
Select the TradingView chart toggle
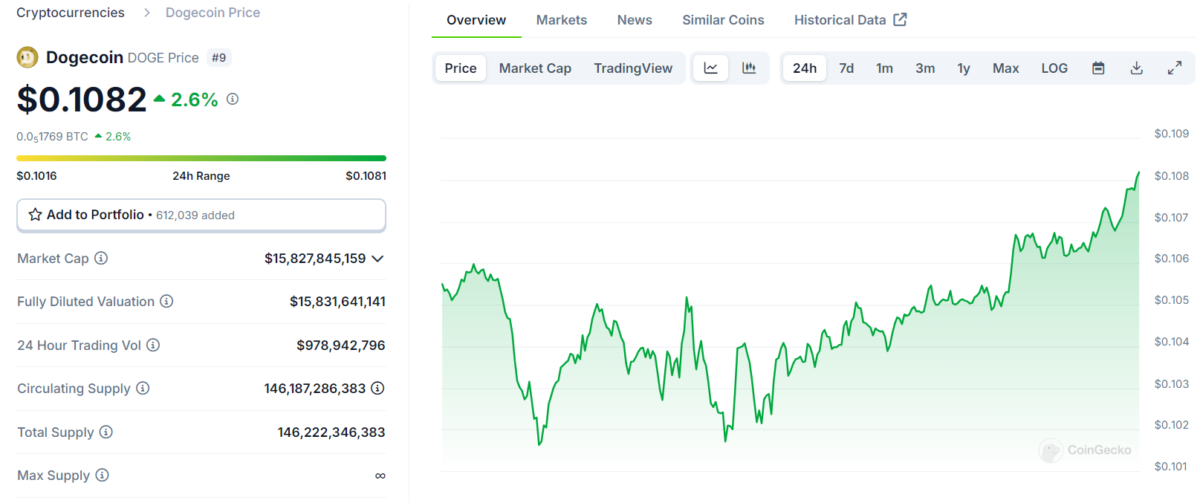(633, 68)
